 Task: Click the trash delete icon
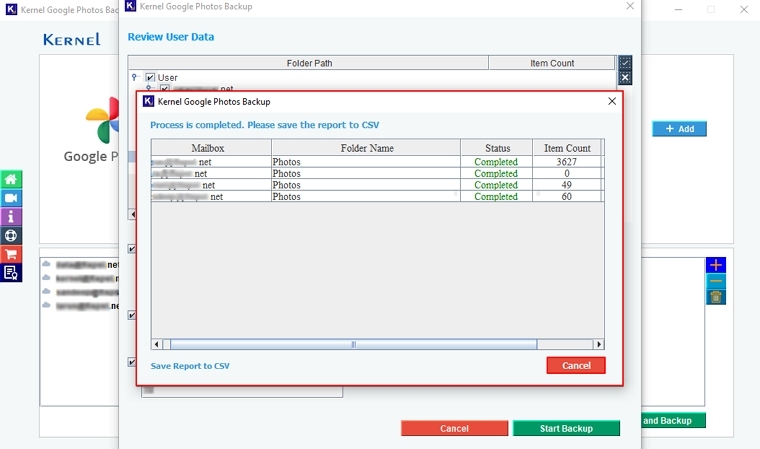click(716, 297)
